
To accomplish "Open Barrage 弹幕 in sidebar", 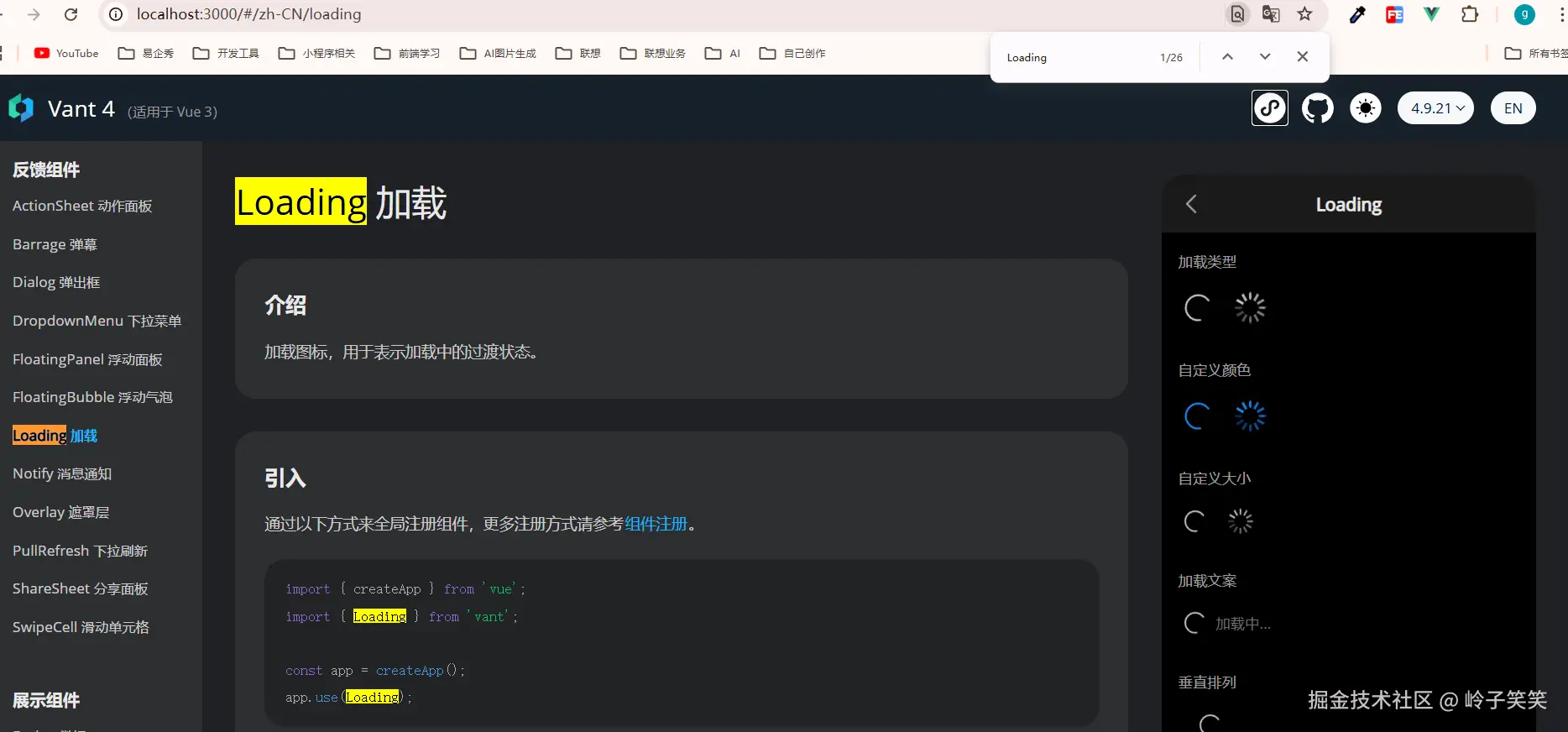I will (x=55, y=244).
